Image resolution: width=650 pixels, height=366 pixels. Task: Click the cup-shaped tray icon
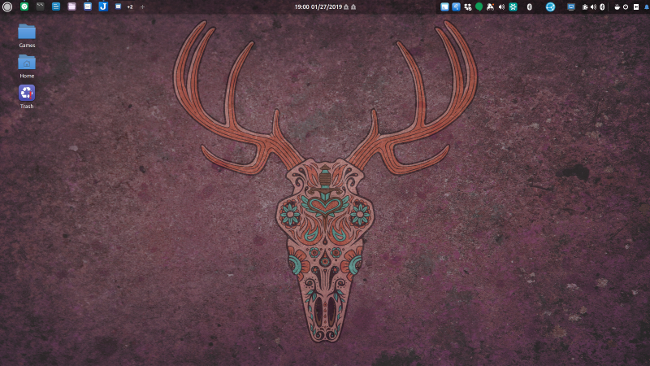click(x=617, y=7)
